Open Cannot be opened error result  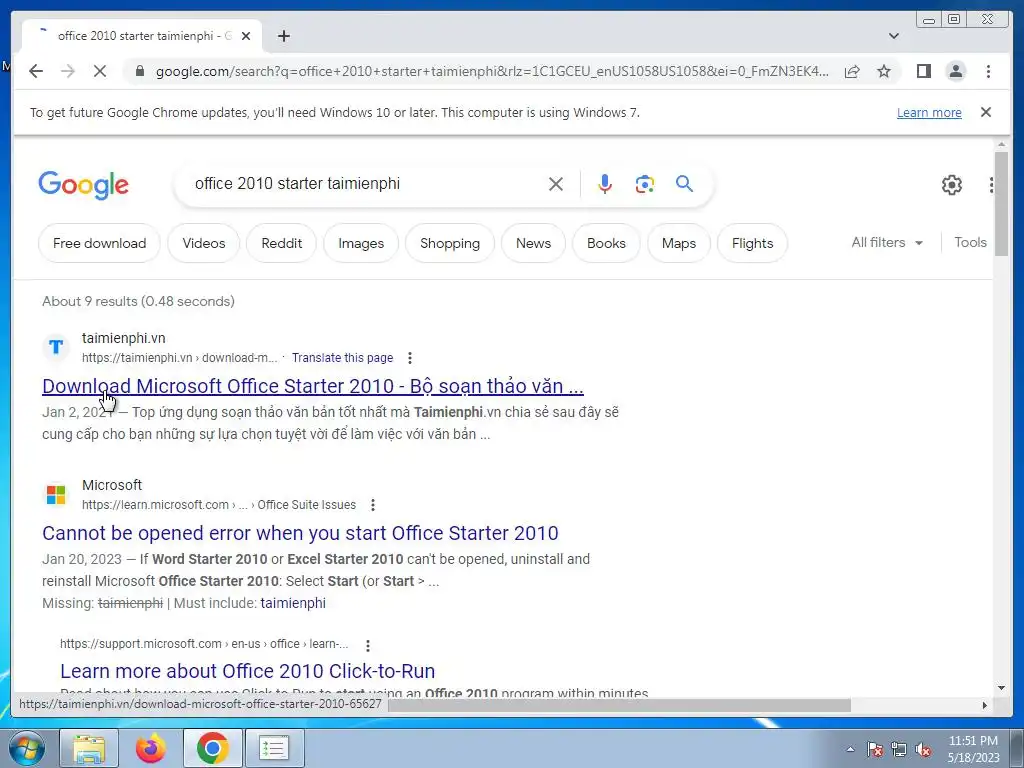click(300, 533)
